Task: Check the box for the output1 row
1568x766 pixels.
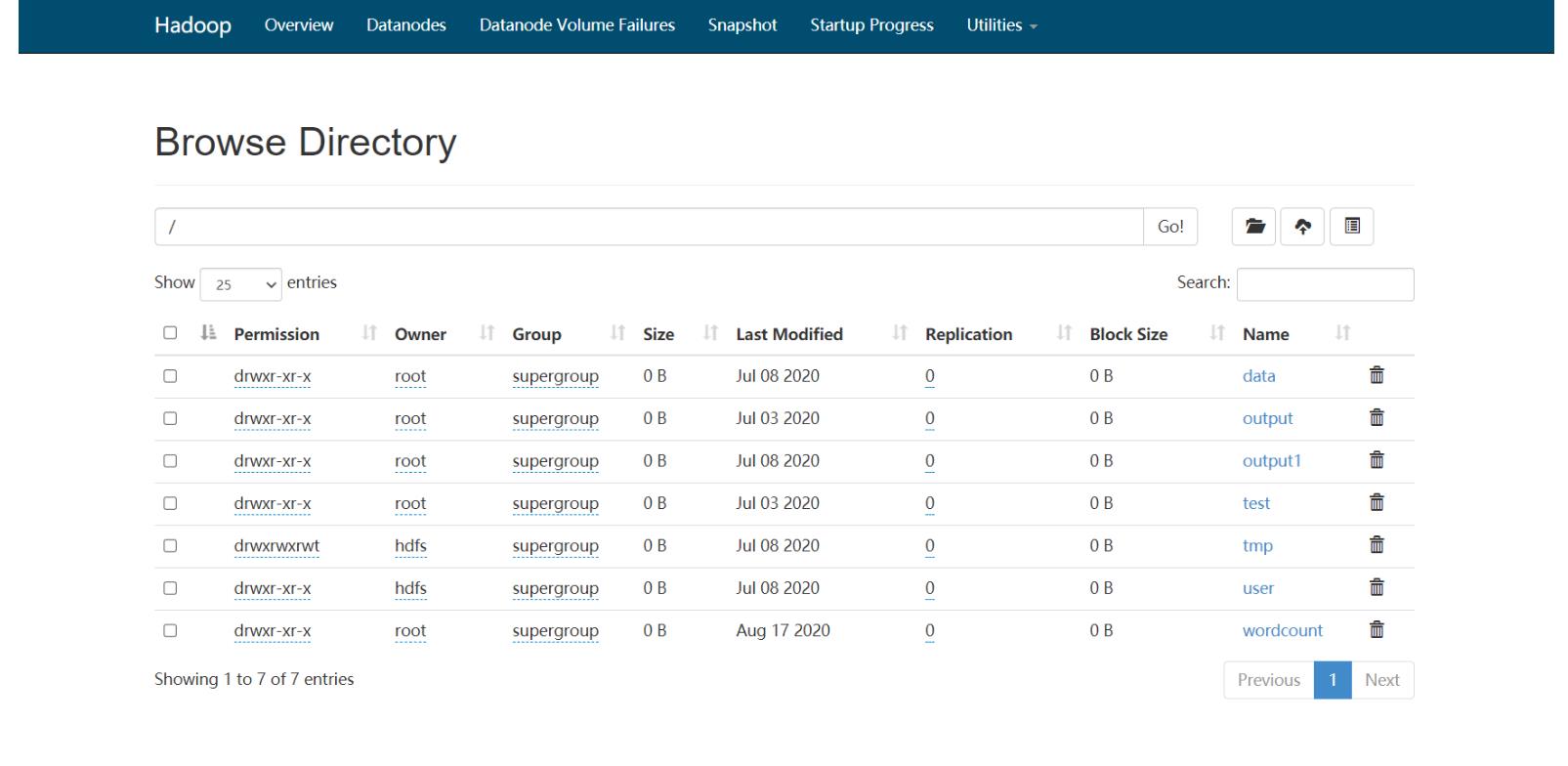Action: click(170, 460)
